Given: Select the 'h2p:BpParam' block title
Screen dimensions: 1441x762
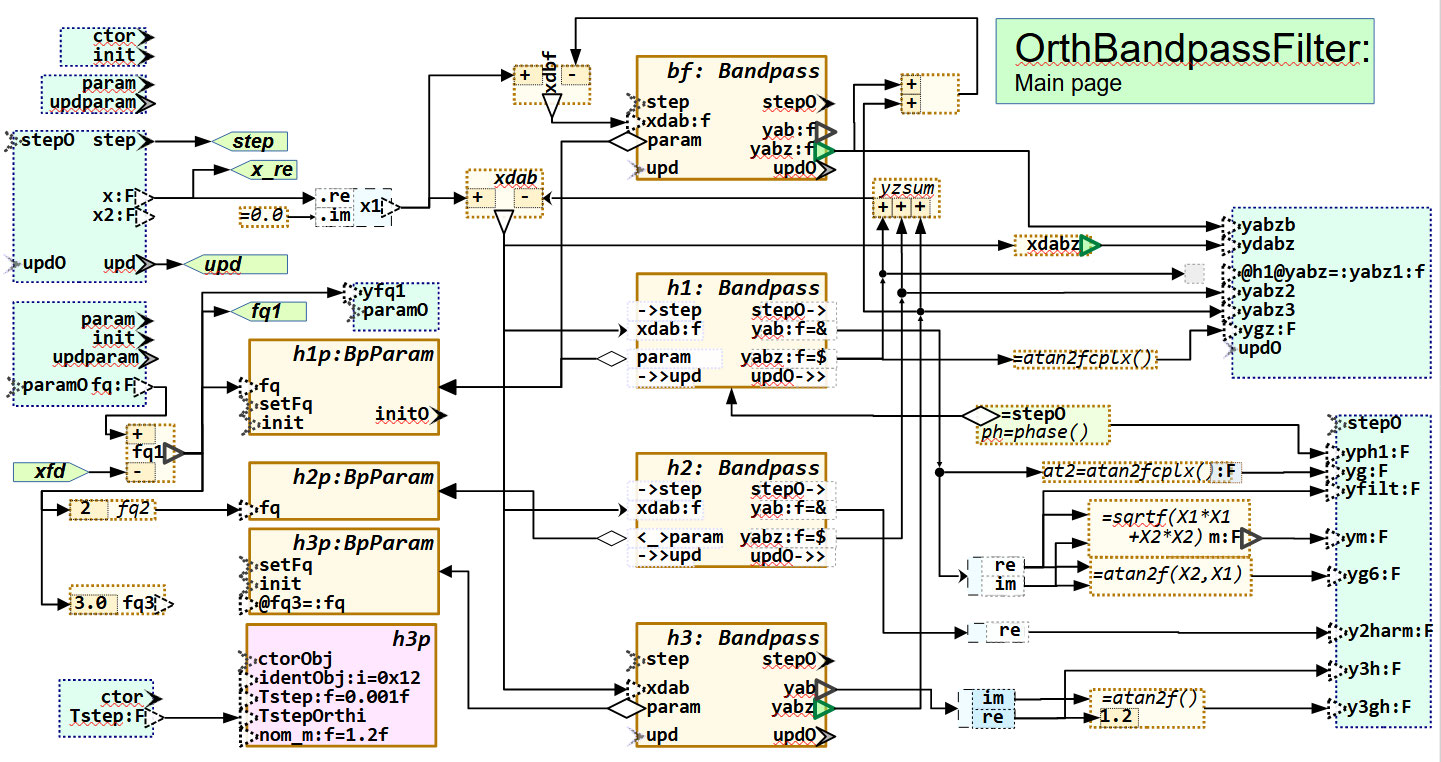Looking at the screenshot, I should click(364, 477).
